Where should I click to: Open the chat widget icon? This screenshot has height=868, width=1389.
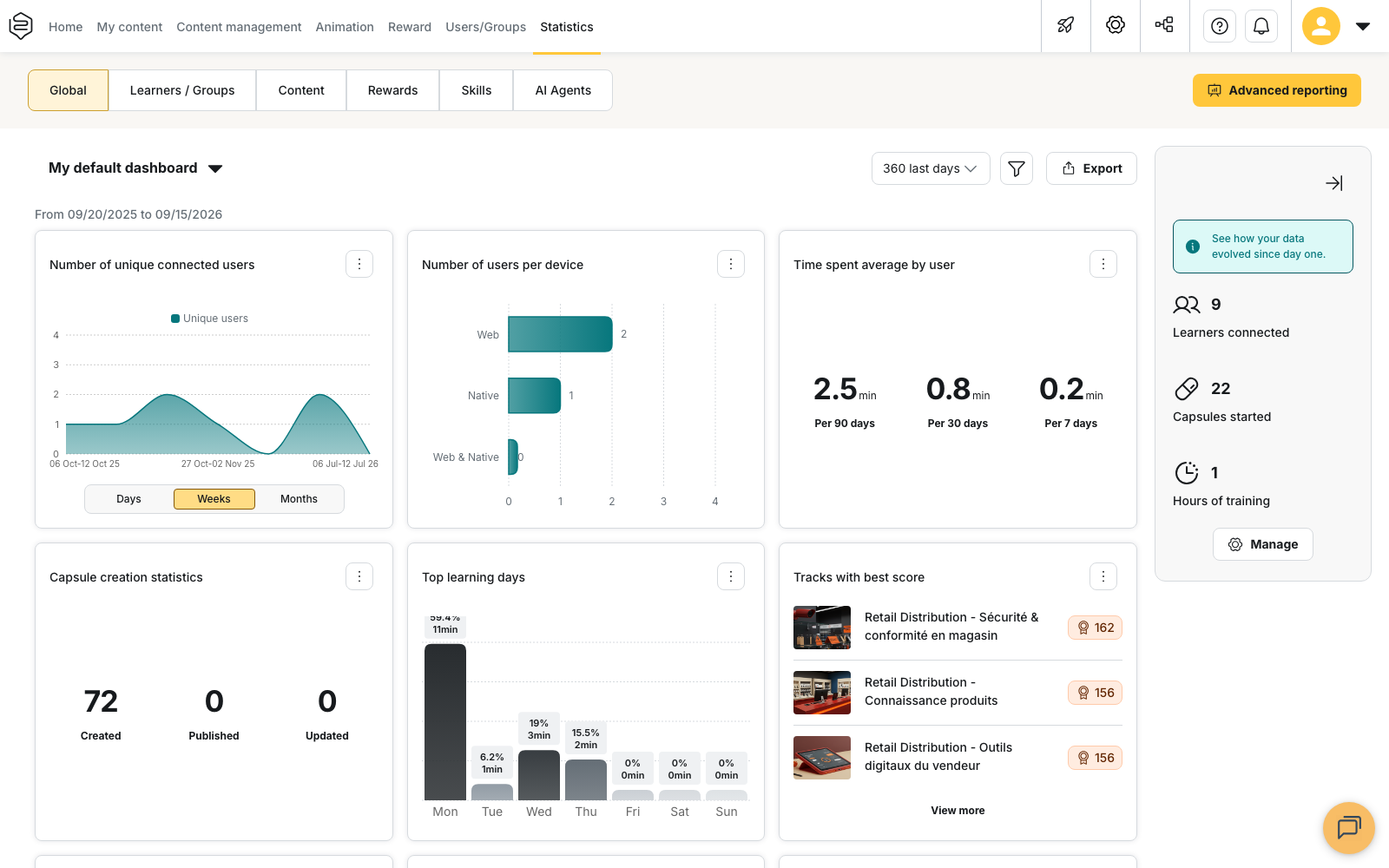coord(1349,828)
